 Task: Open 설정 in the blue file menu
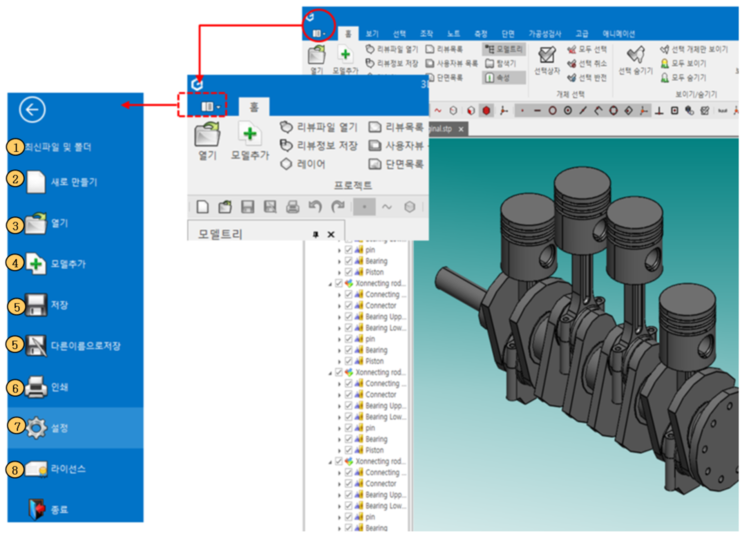coord(76,428)
